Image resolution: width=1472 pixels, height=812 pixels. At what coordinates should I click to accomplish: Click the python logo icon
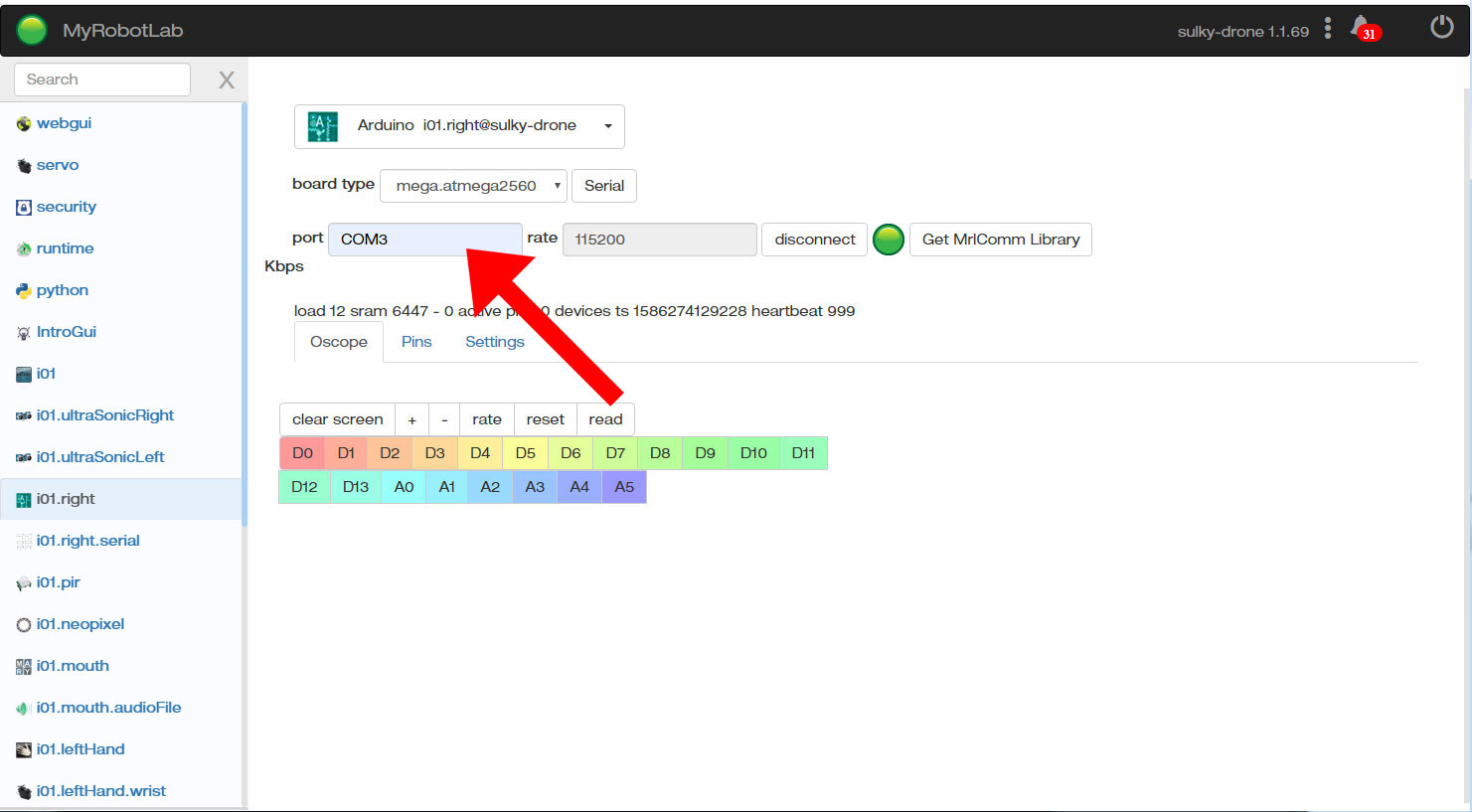(24, 291)
